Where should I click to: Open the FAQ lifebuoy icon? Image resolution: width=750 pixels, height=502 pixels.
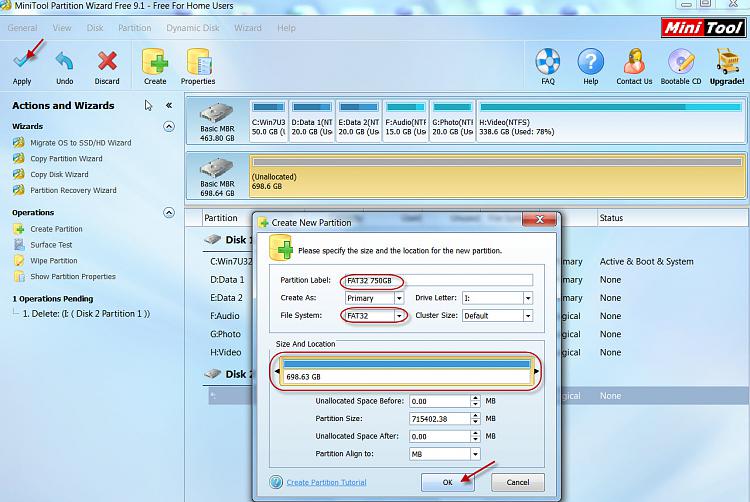(548, 61)
